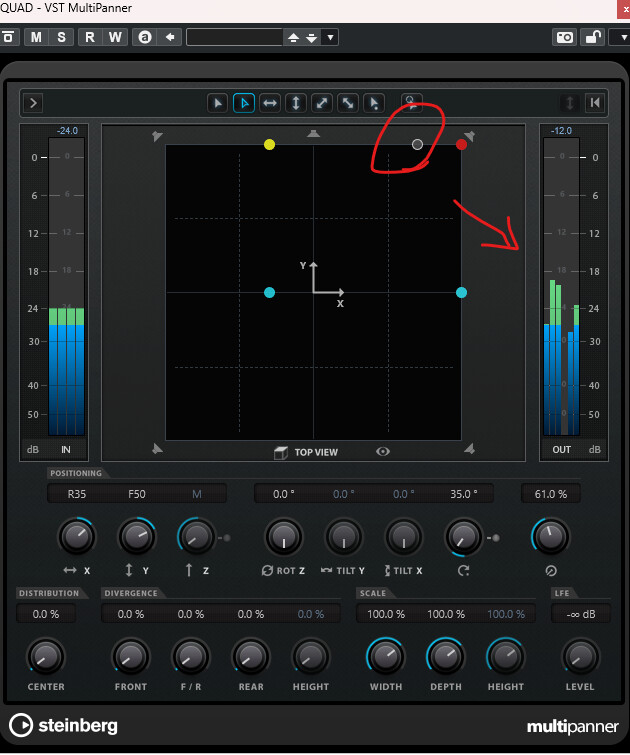Click the radius knob below 61.0 %

[x=551, y=536]
